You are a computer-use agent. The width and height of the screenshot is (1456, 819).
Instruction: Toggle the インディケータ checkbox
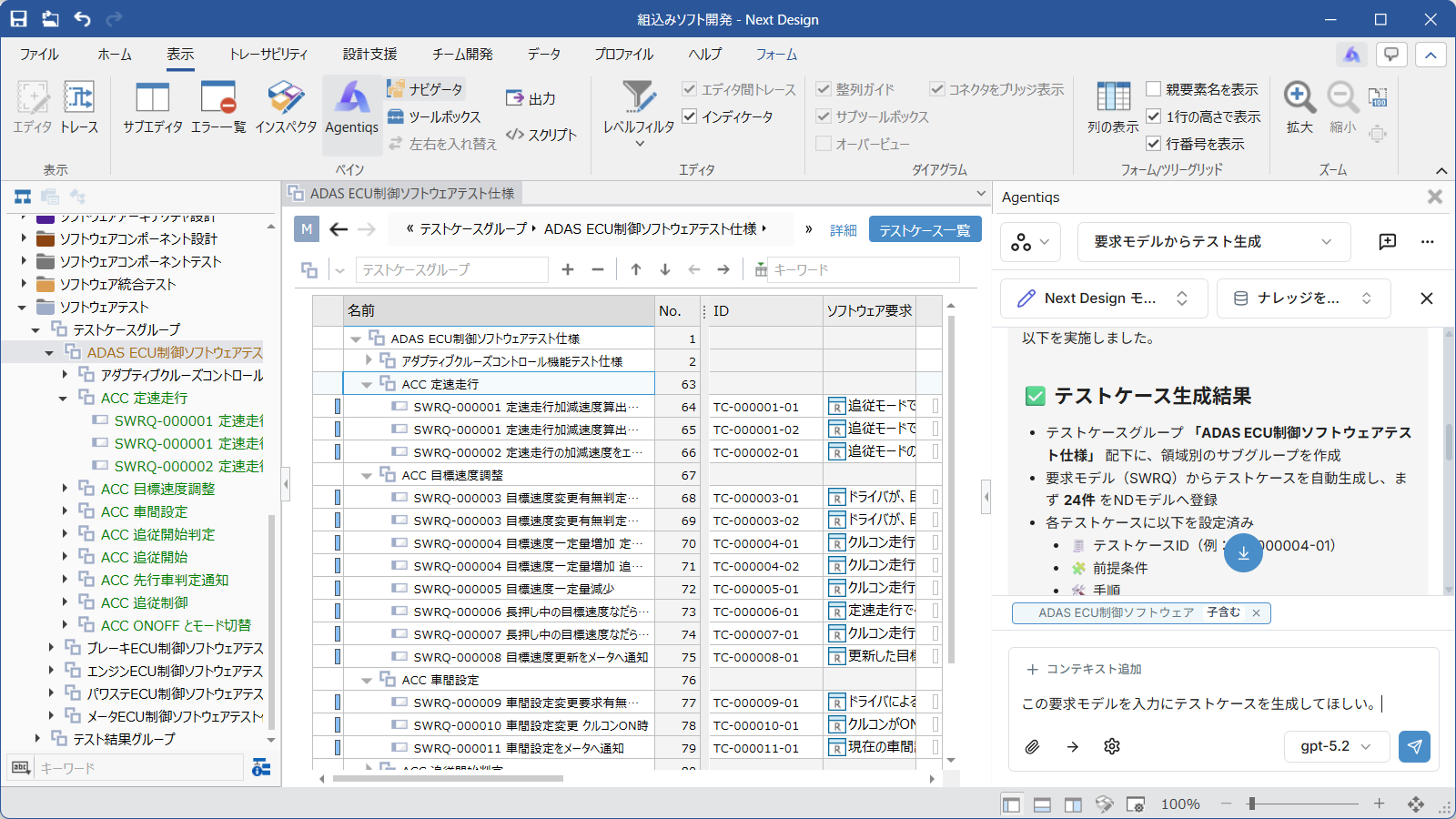690,116
